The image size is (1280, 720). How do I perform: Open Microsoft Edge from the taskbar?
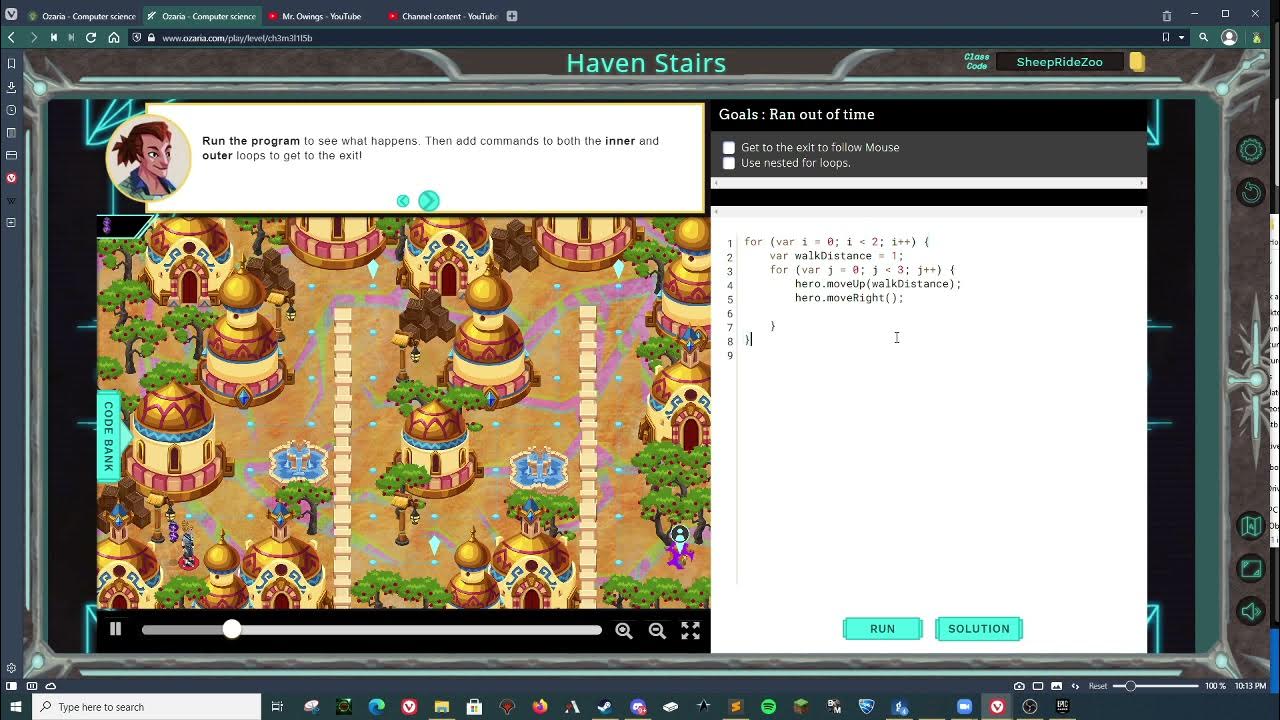pyautogui.click(x=376, y=707)
